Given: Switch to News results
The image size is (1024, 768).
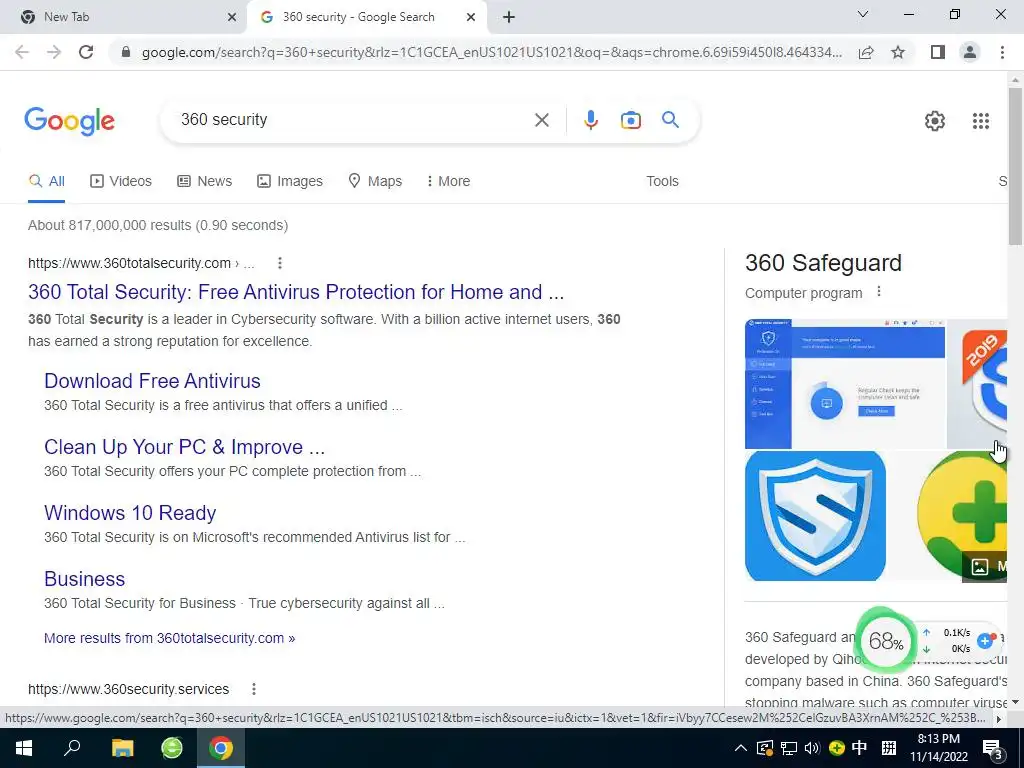Looking at the screenshot, I should 204,181.
